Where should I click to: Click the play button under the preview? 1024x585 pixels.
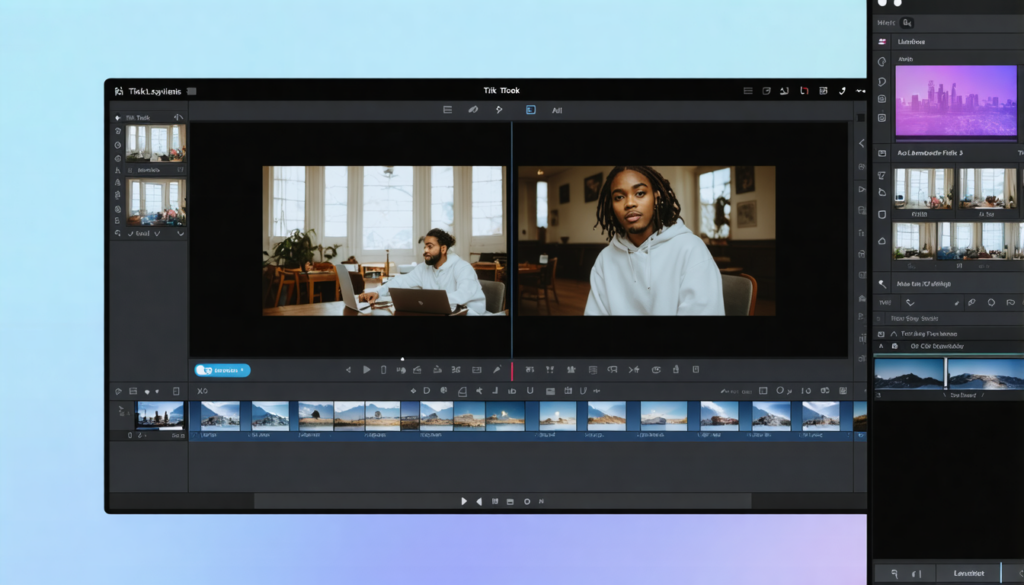pos(366,370)
